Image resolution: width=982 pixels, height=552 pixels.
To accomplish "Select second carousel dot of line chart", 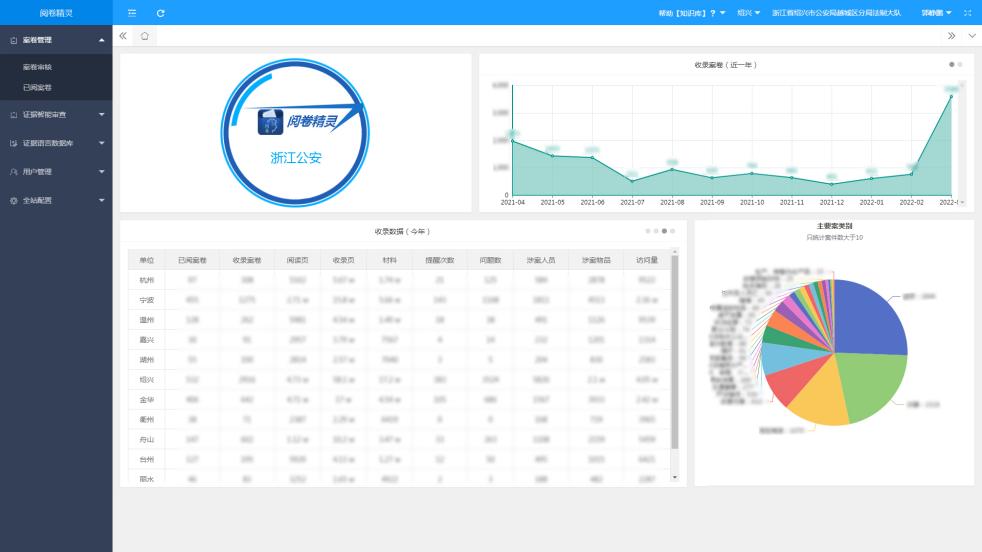I will pyautogui.click(x=959, y=65).
